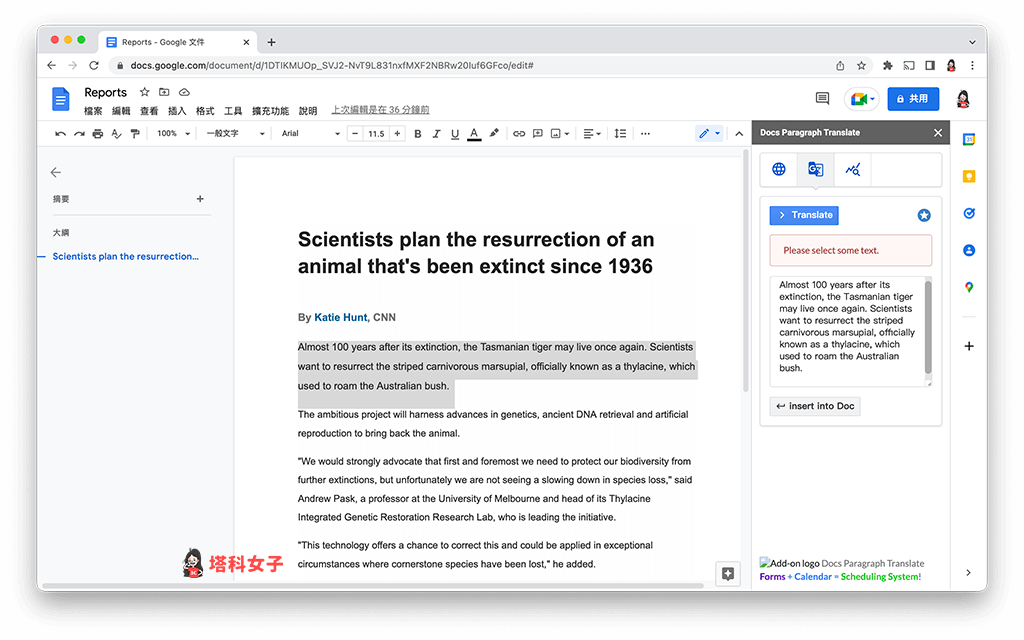Click the Print icon
Viewport: 1024px width, 640px height.
(x=97, y=134)
